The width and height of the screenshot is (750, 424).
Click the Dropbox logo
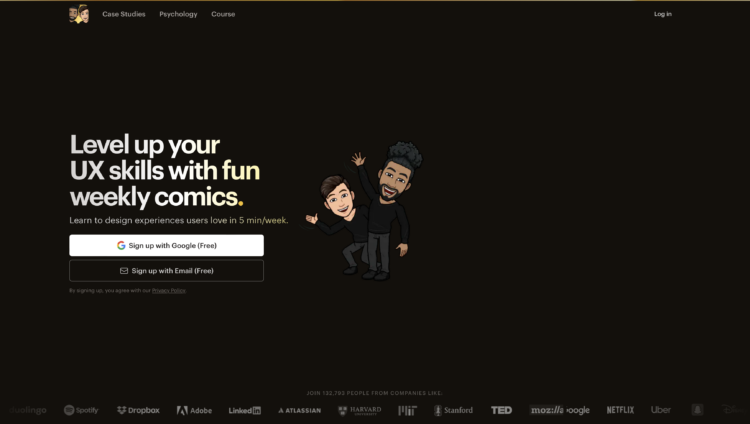[138, 410]
